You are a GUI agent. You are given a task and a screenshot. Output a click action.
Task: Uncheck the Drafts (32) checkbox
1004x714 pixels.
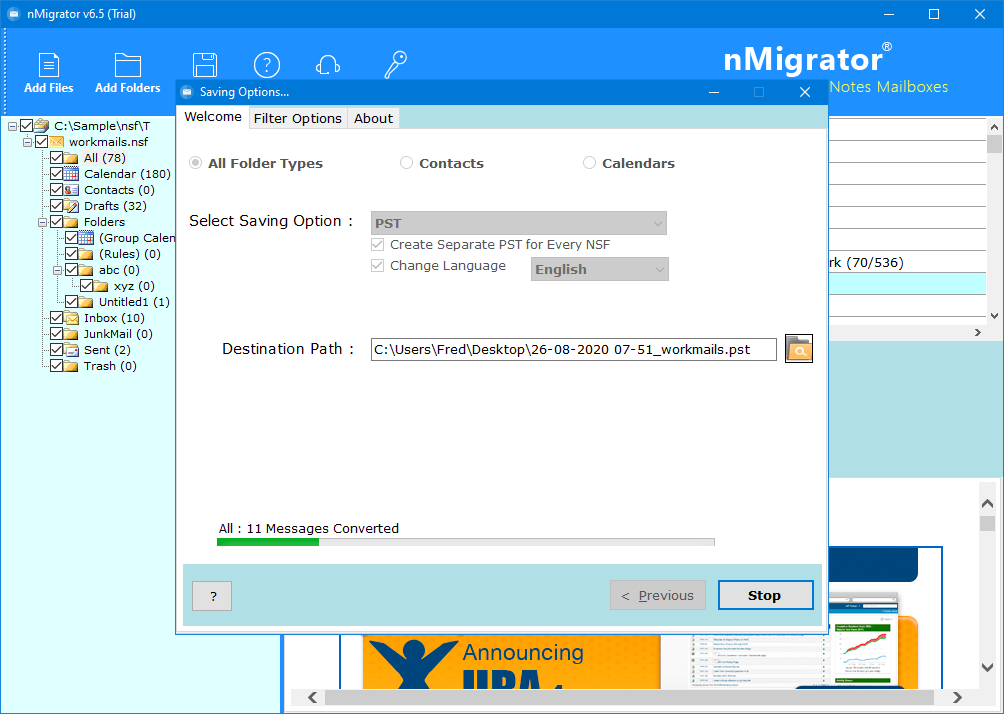(56, 206)
